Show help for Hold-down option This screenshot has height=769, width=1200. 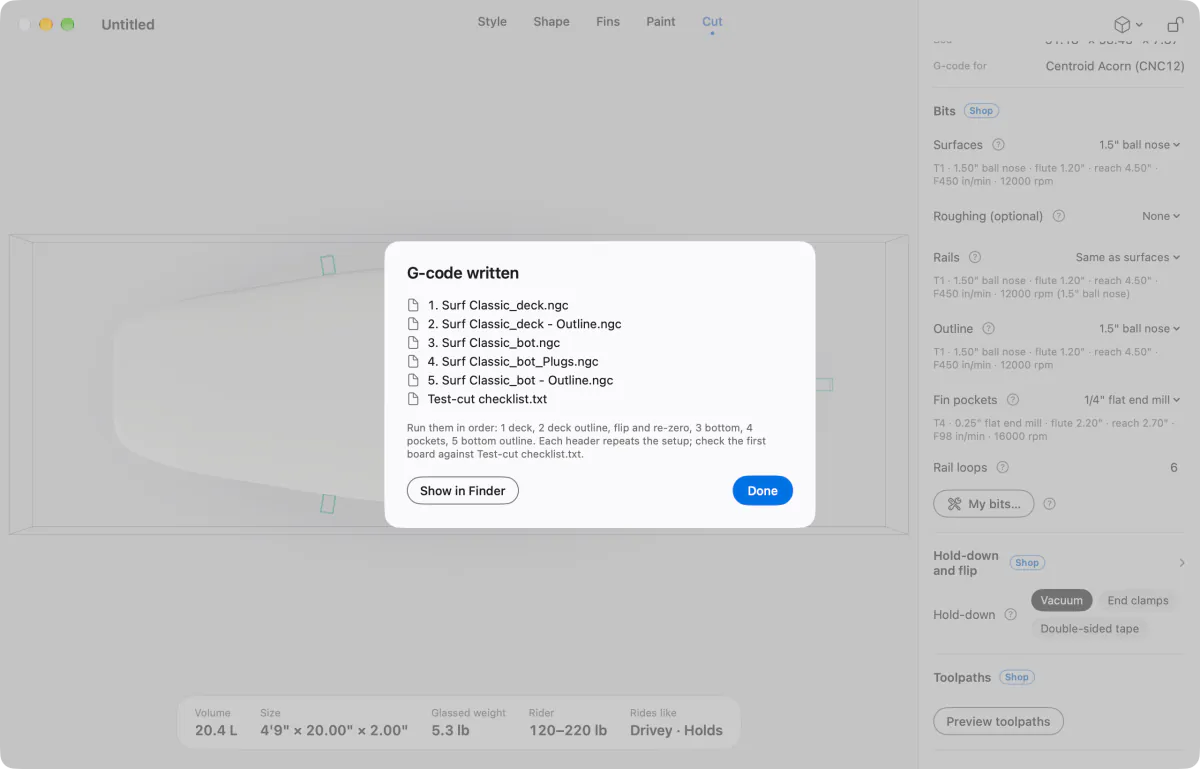point(1010,615)
